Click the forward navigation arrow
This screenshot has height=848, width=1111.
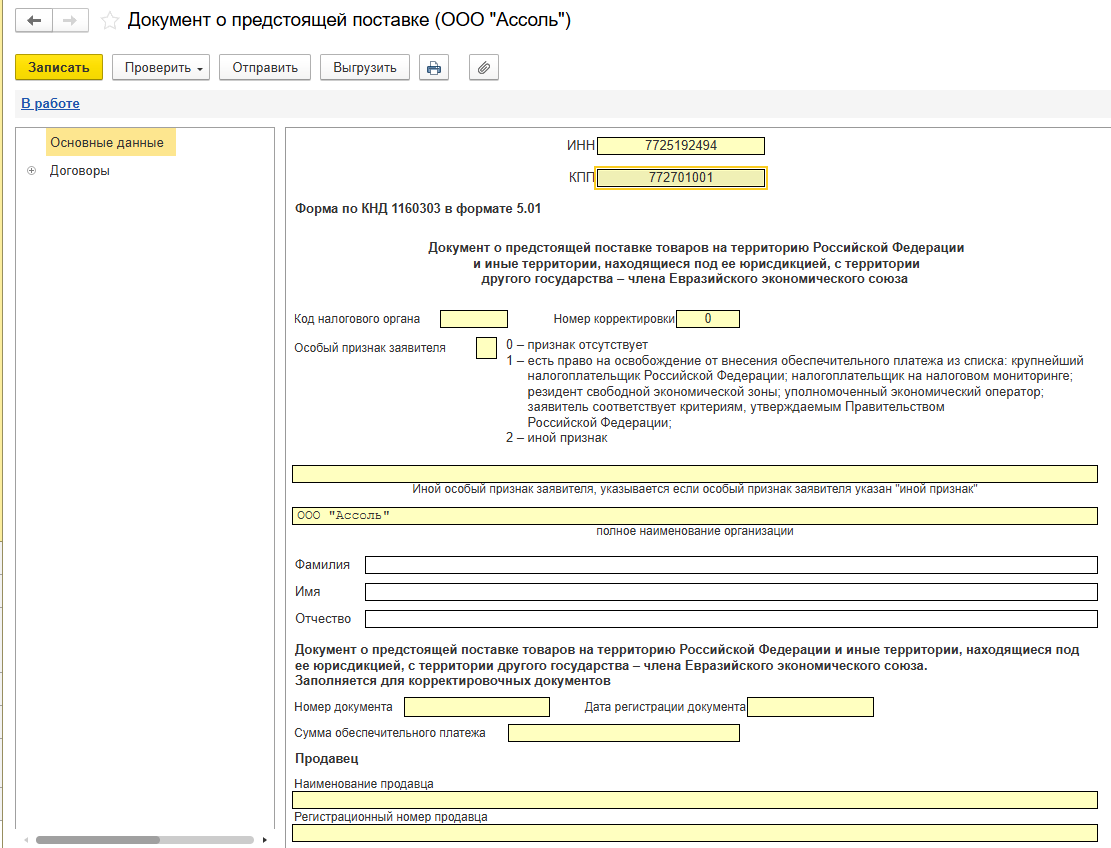[70, 20]
